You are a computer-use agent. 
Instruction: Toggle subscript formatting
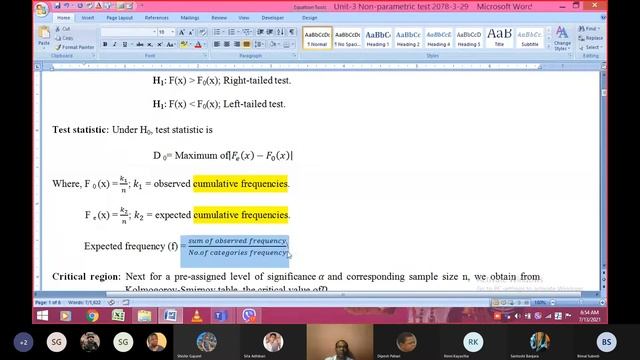point(150,44)
